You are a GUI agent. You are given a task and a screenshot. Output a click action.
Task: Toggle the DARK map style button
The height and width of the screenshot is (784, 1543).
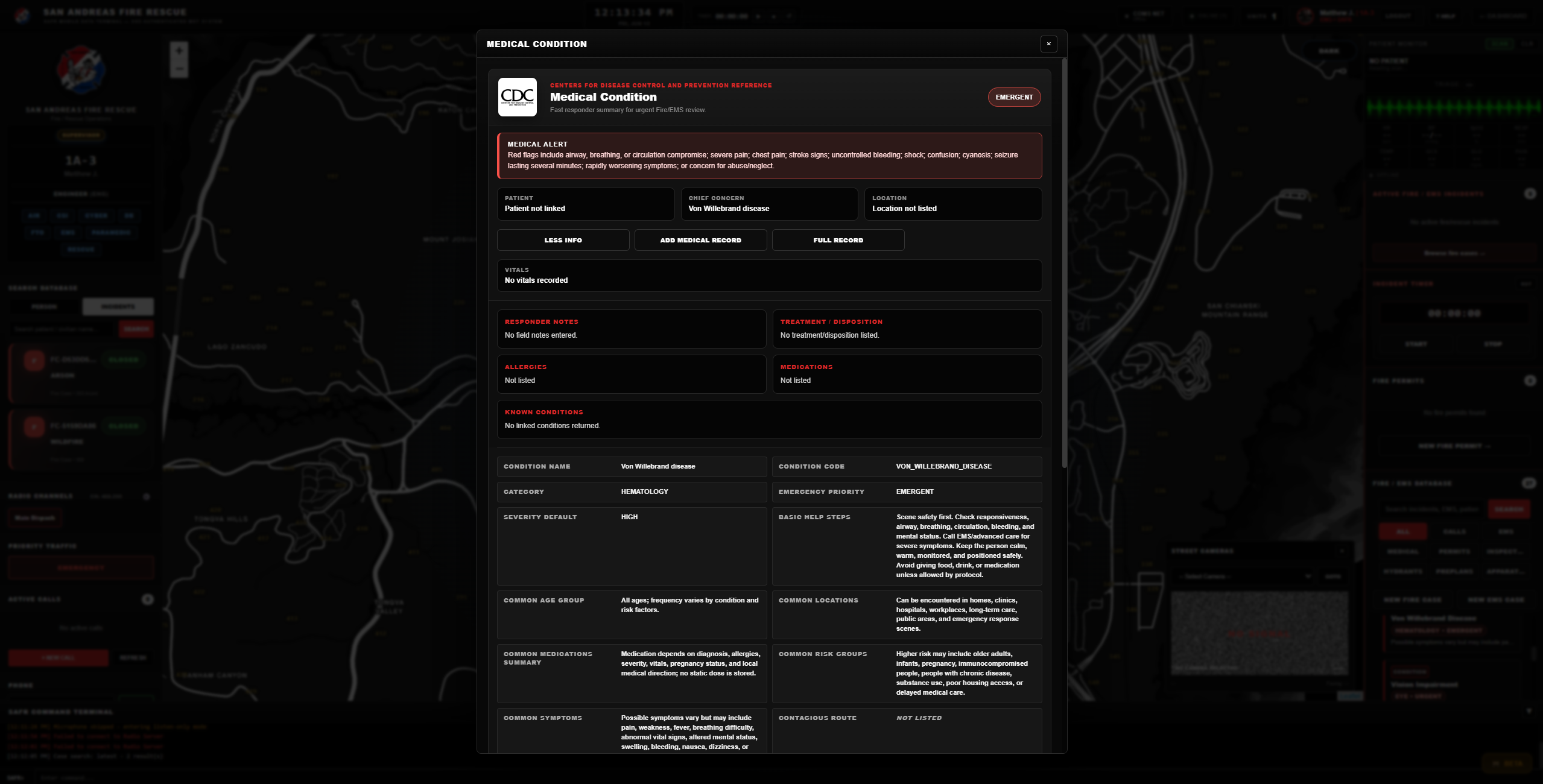pos(1328,51)
